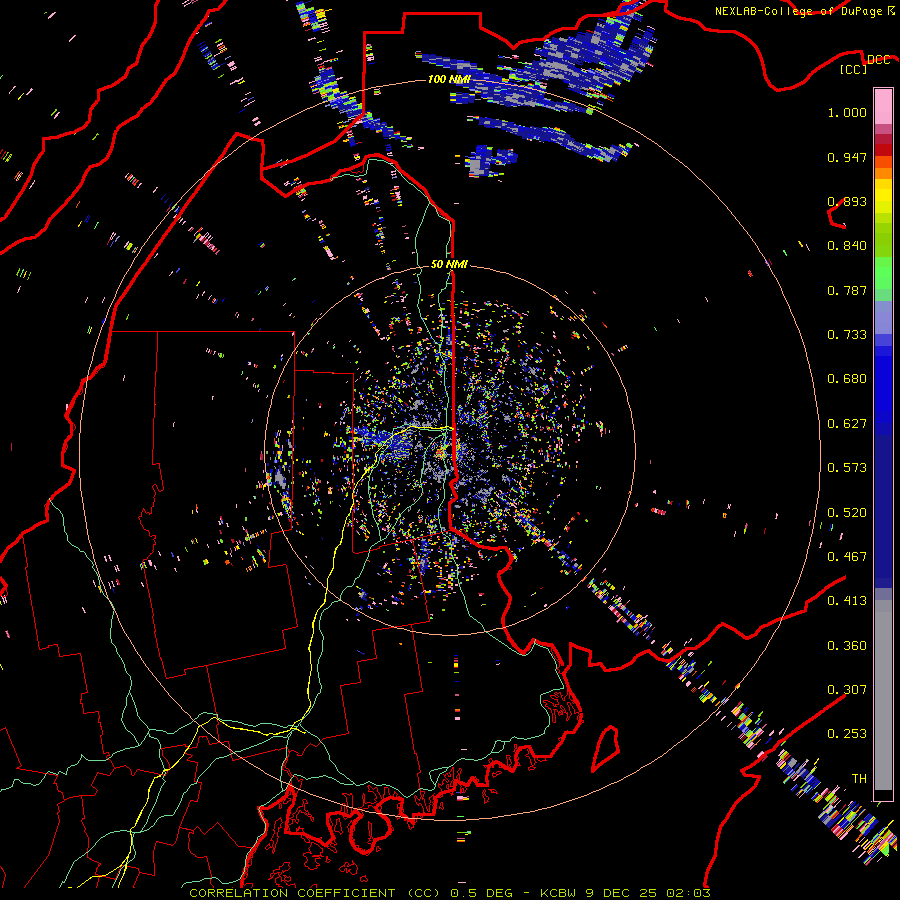Click the CORRELATION COEFFICIENT caption at bottom
This screenshot has height=900, width=900.
click(x=450, y=893)
